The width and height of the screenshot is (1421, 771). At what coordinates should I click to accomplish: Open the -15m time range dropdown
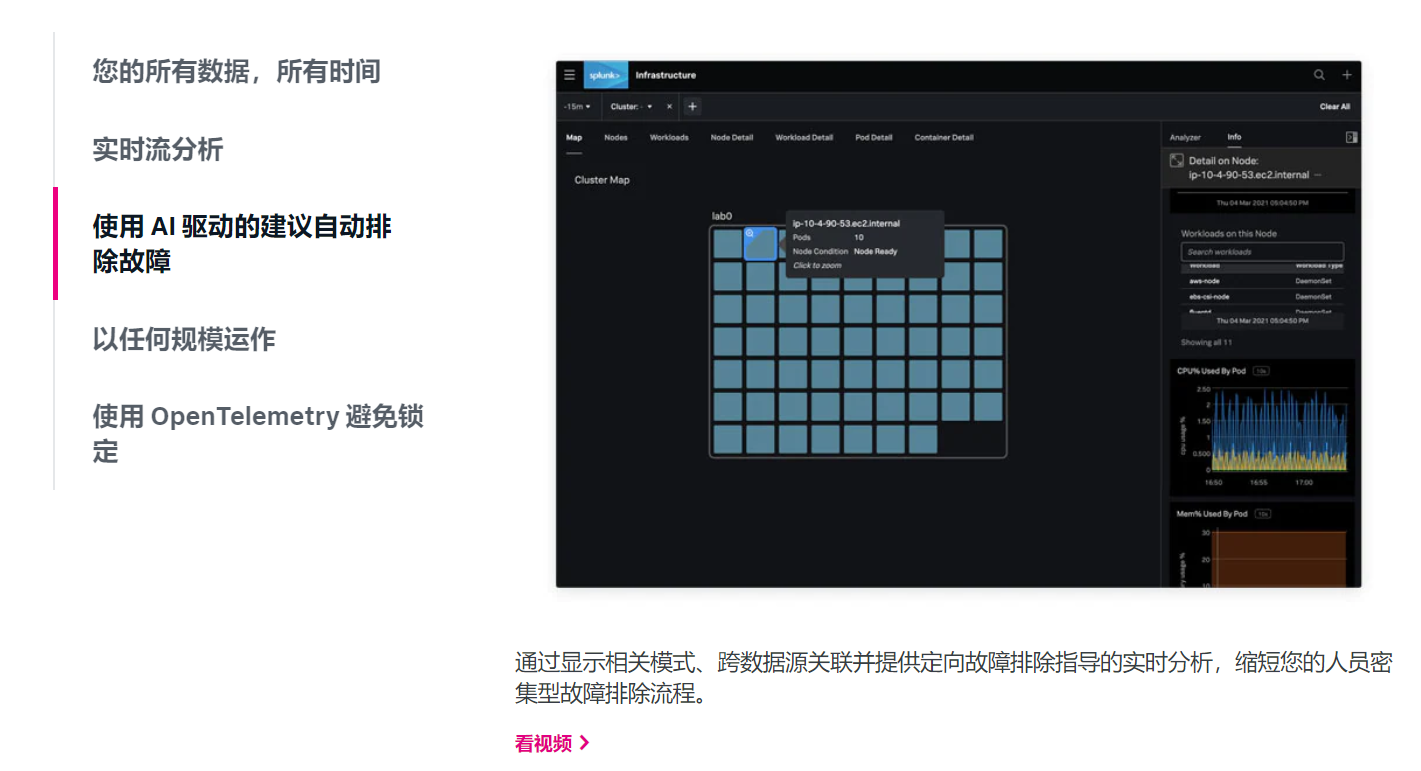576,106
